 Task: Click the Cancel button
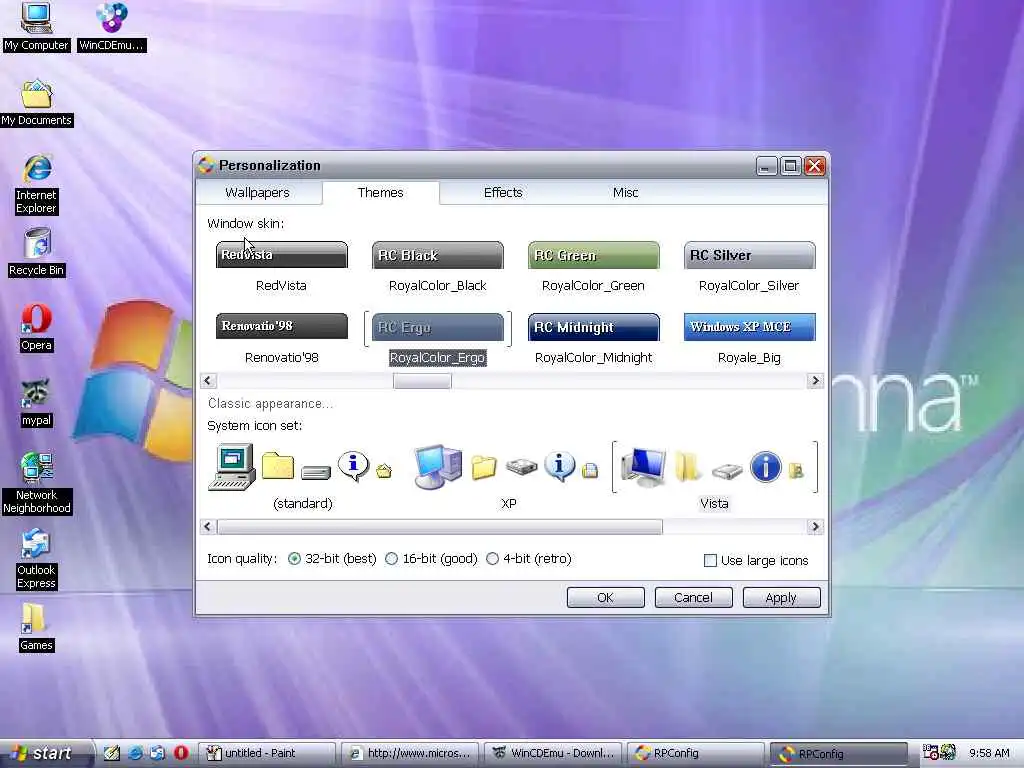click(x=694, y=598)
